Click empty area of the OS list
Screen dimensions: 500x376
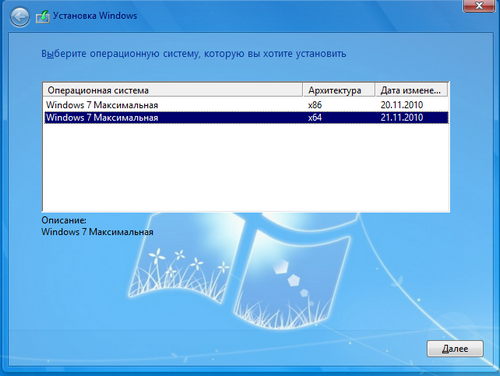pyautogui.click(x=246, y=167)
